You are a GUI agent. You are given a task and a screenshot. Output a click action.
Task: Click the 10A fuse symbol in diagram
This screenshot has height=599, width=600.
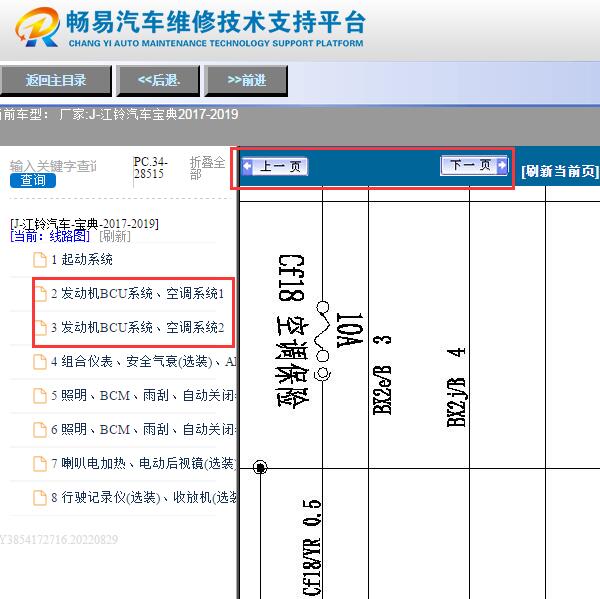323,341
